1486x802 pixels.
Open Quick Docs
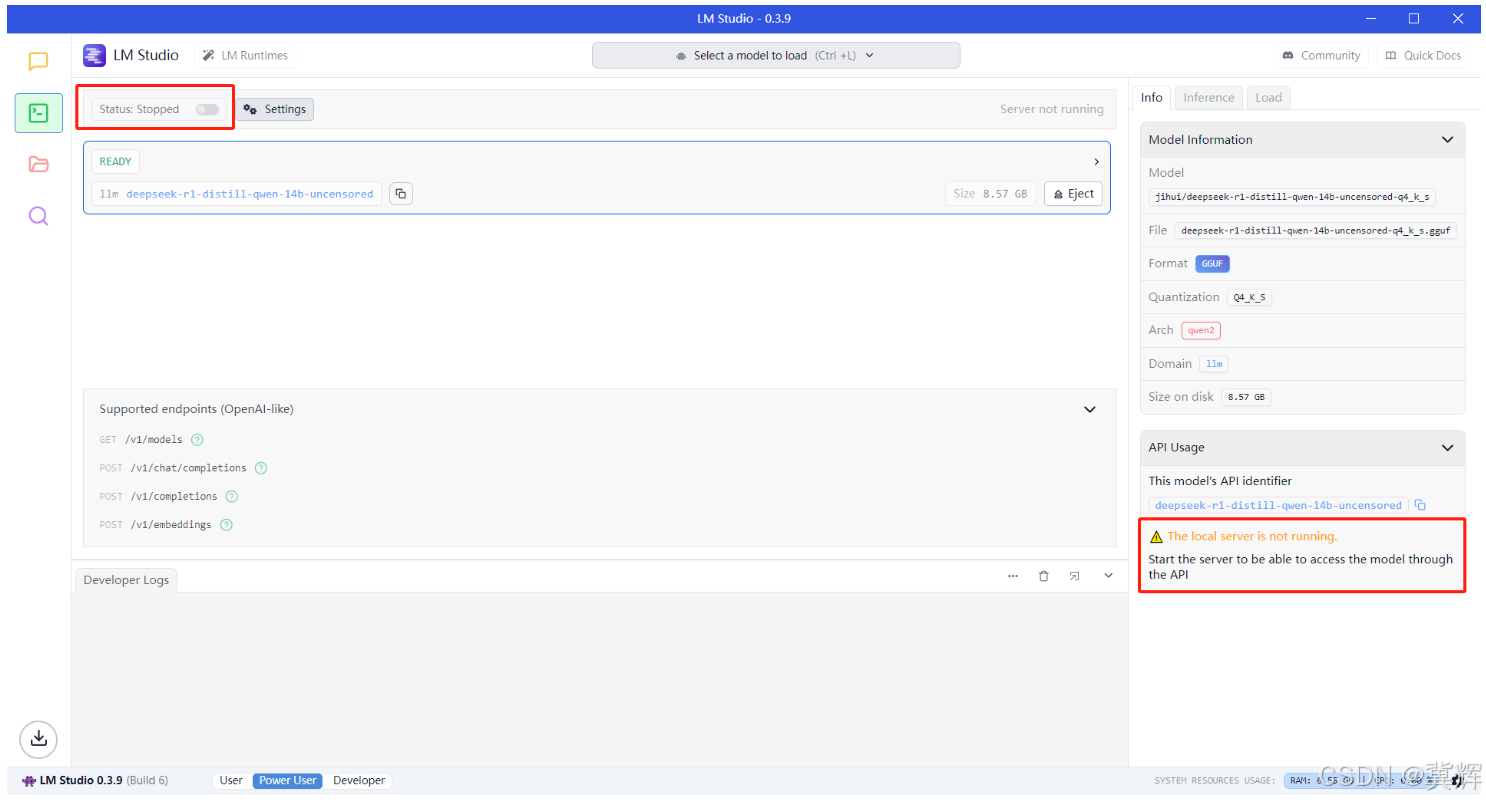pos(1423,56)
